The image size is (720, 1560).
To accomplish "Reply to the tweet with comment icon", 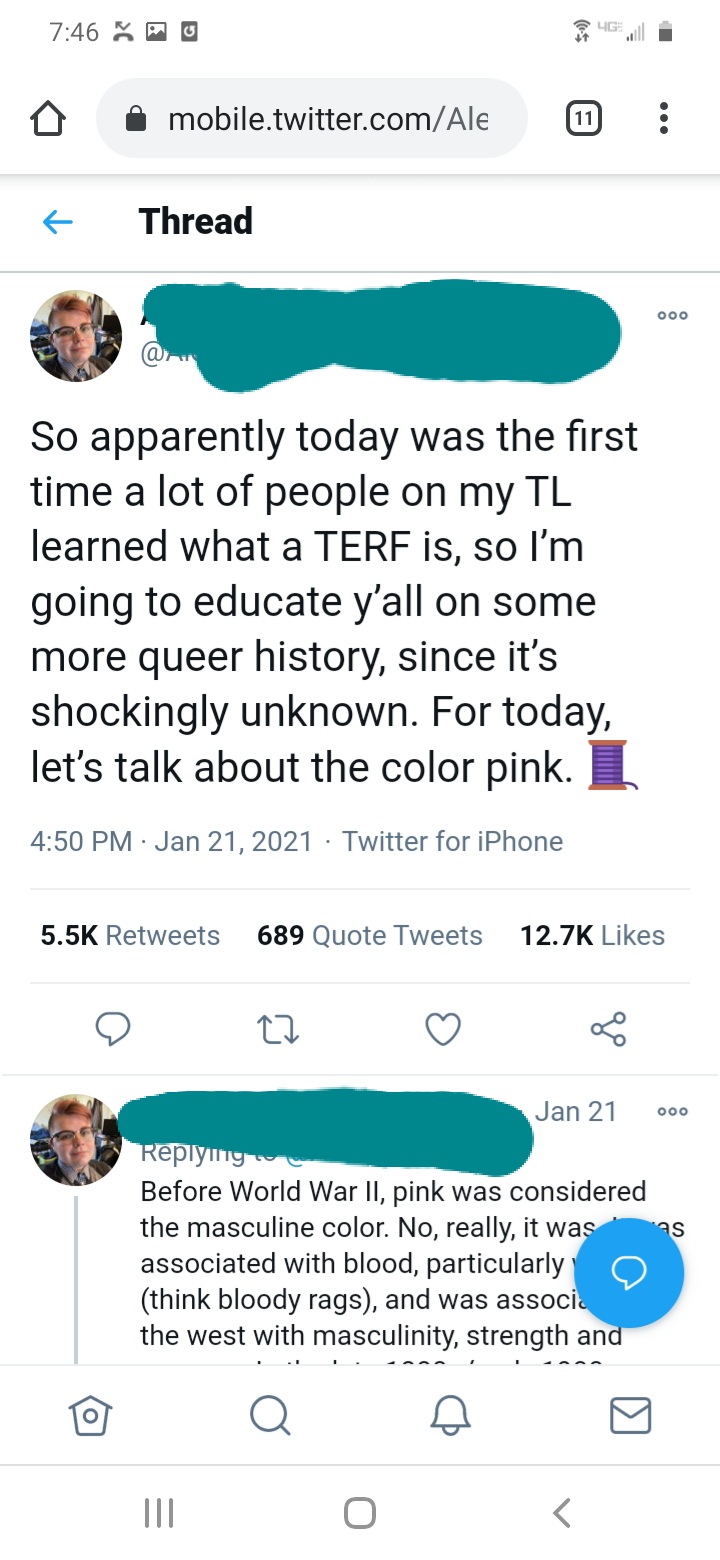I will tap(113, 1029).
